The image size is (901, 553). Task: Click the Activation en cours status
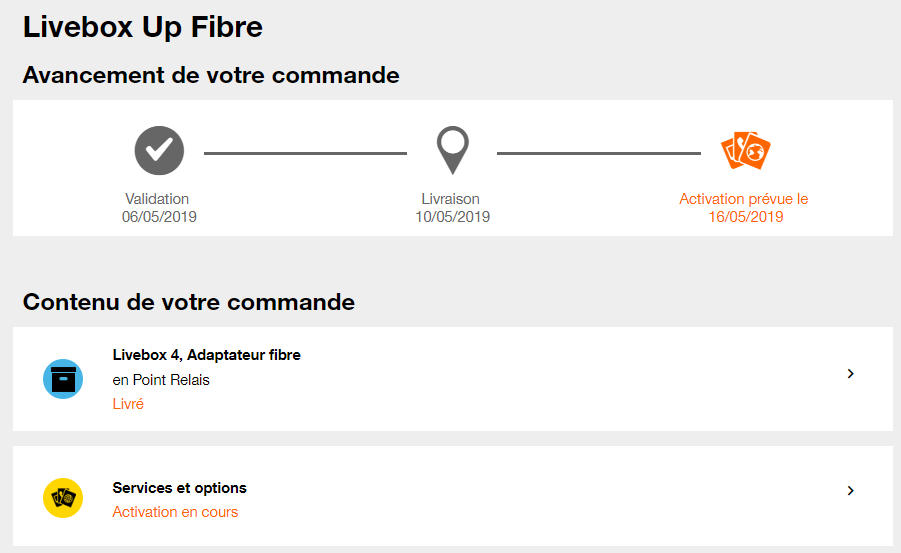(175, 512)
